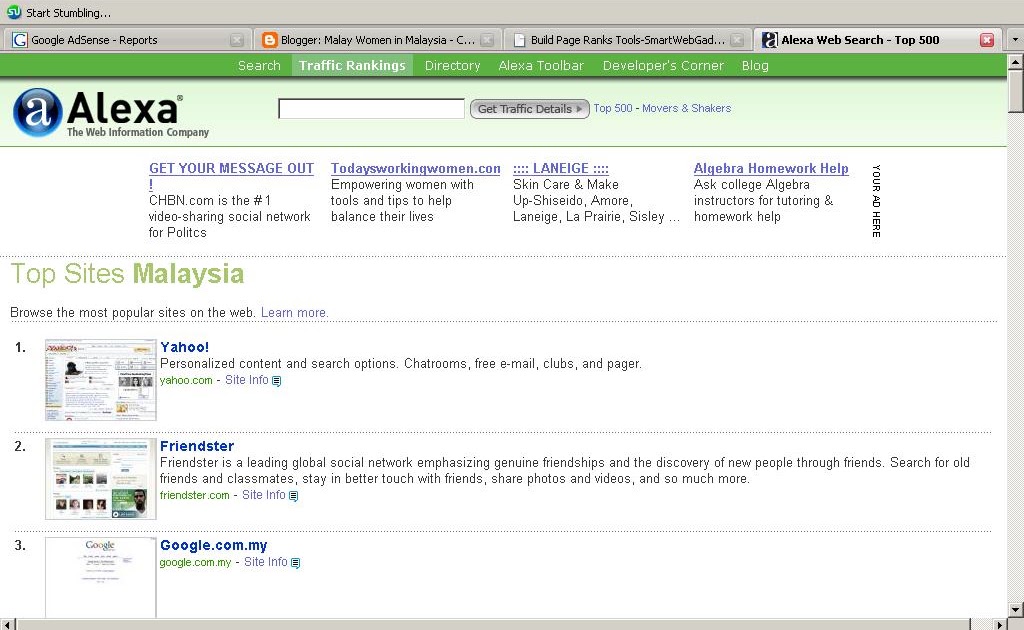Select the Alexa Web Search - Top 500 tab

(878, 40)
